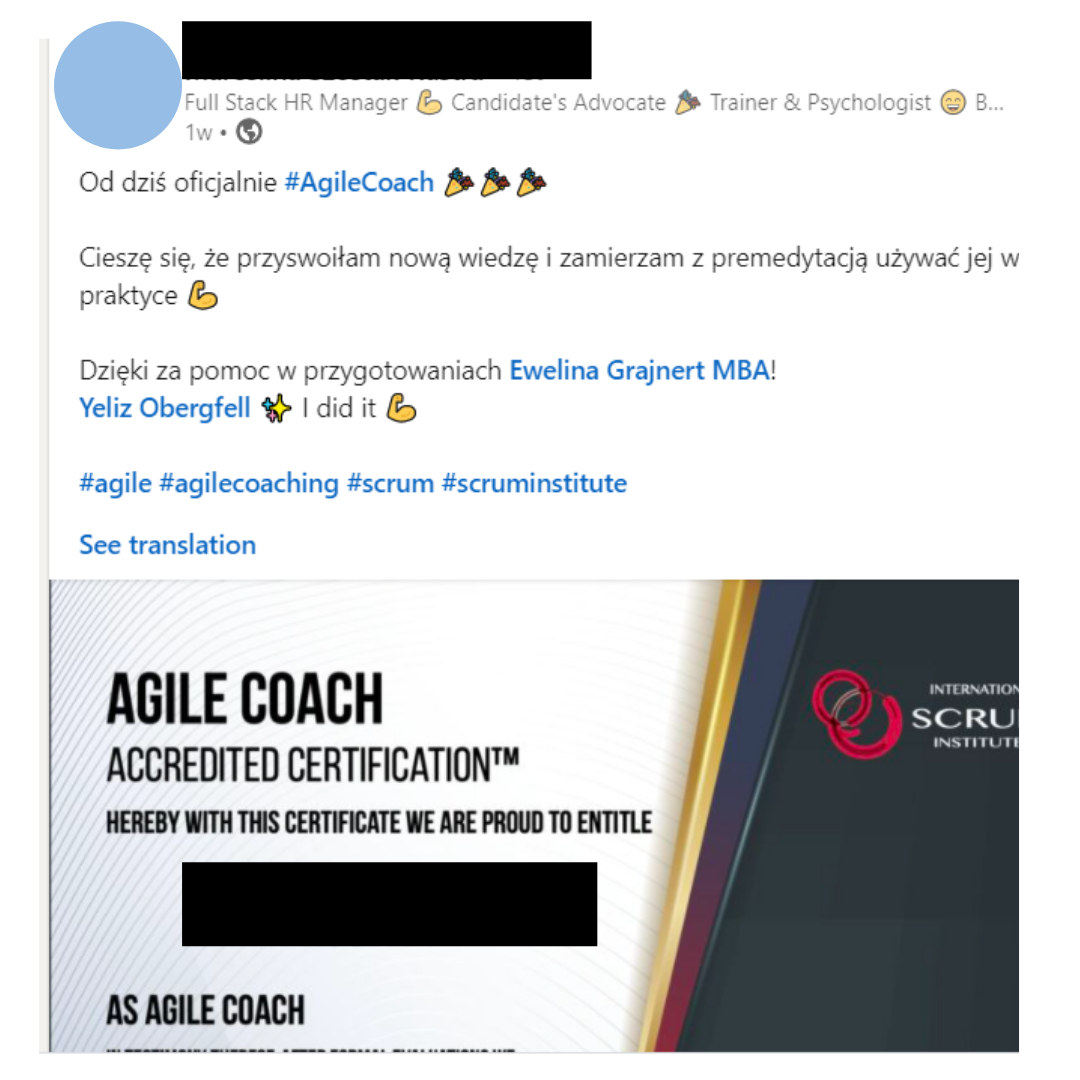The image size is (1080, 1080).
Task: Open Ewelina Grajnert MBA's profile
Action: (639, 371)
